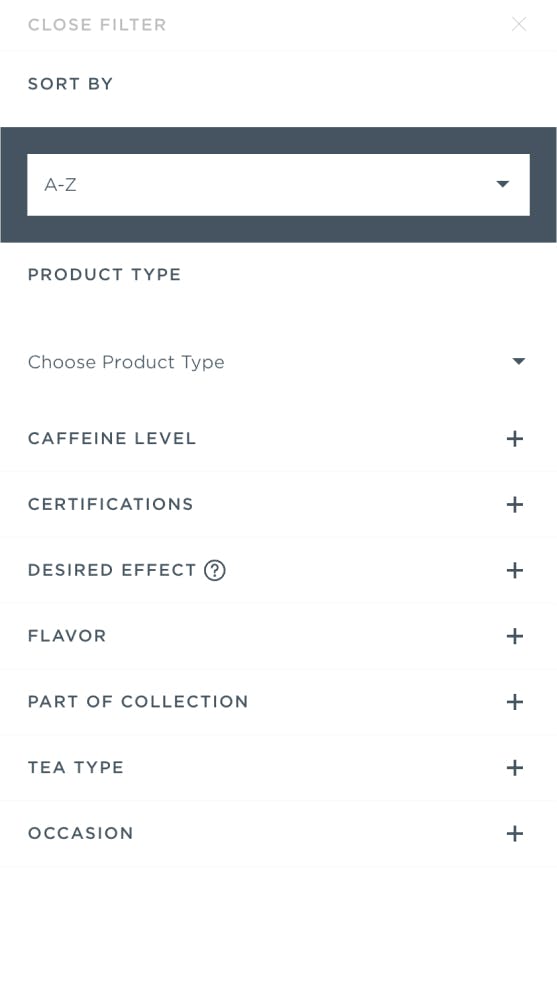This screenshot has width=557, height=991.
Task: Click the Product Type dropdown arrow
Action: [x=518, y=362]
